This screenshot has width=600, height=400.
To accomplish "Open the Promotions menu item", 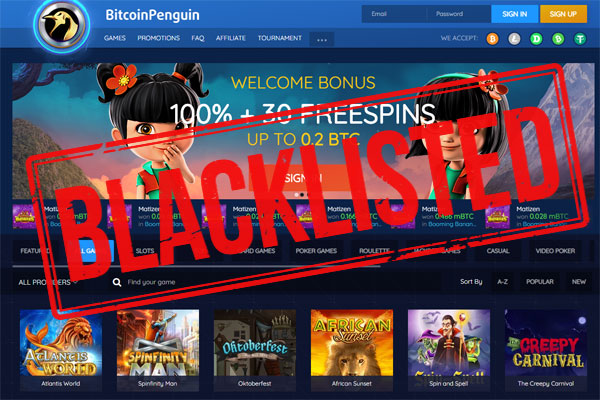I will [x=158, y=38].
